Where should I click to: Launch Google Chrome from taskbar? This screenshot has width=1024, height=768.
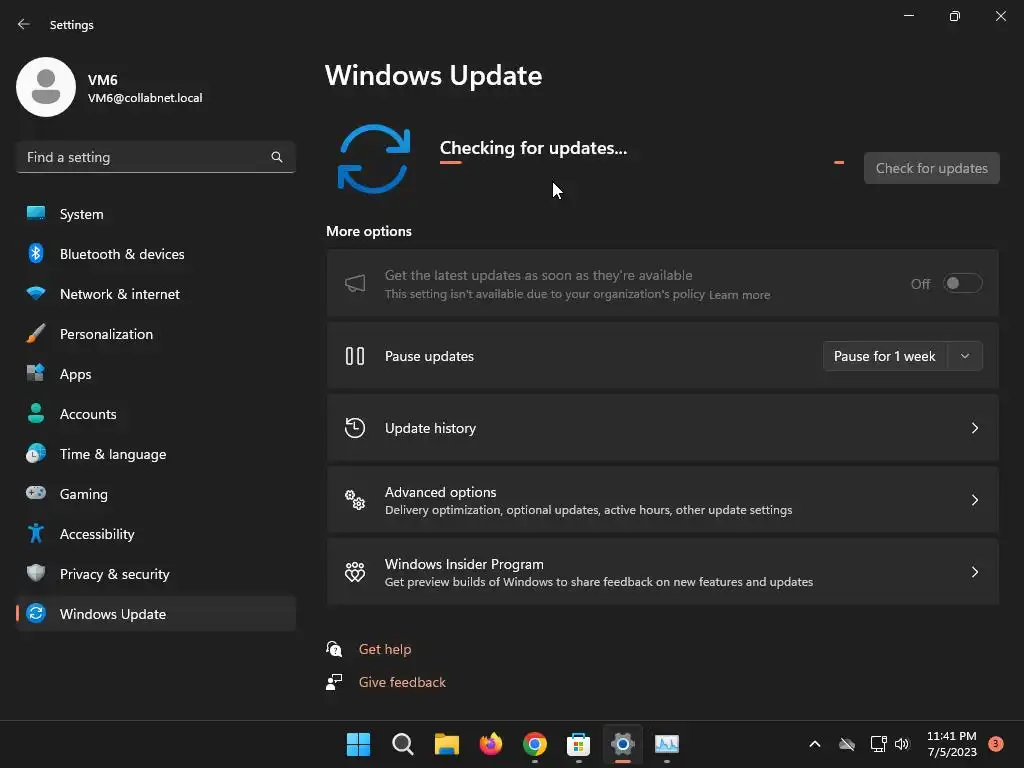click(x=534, y=744)
